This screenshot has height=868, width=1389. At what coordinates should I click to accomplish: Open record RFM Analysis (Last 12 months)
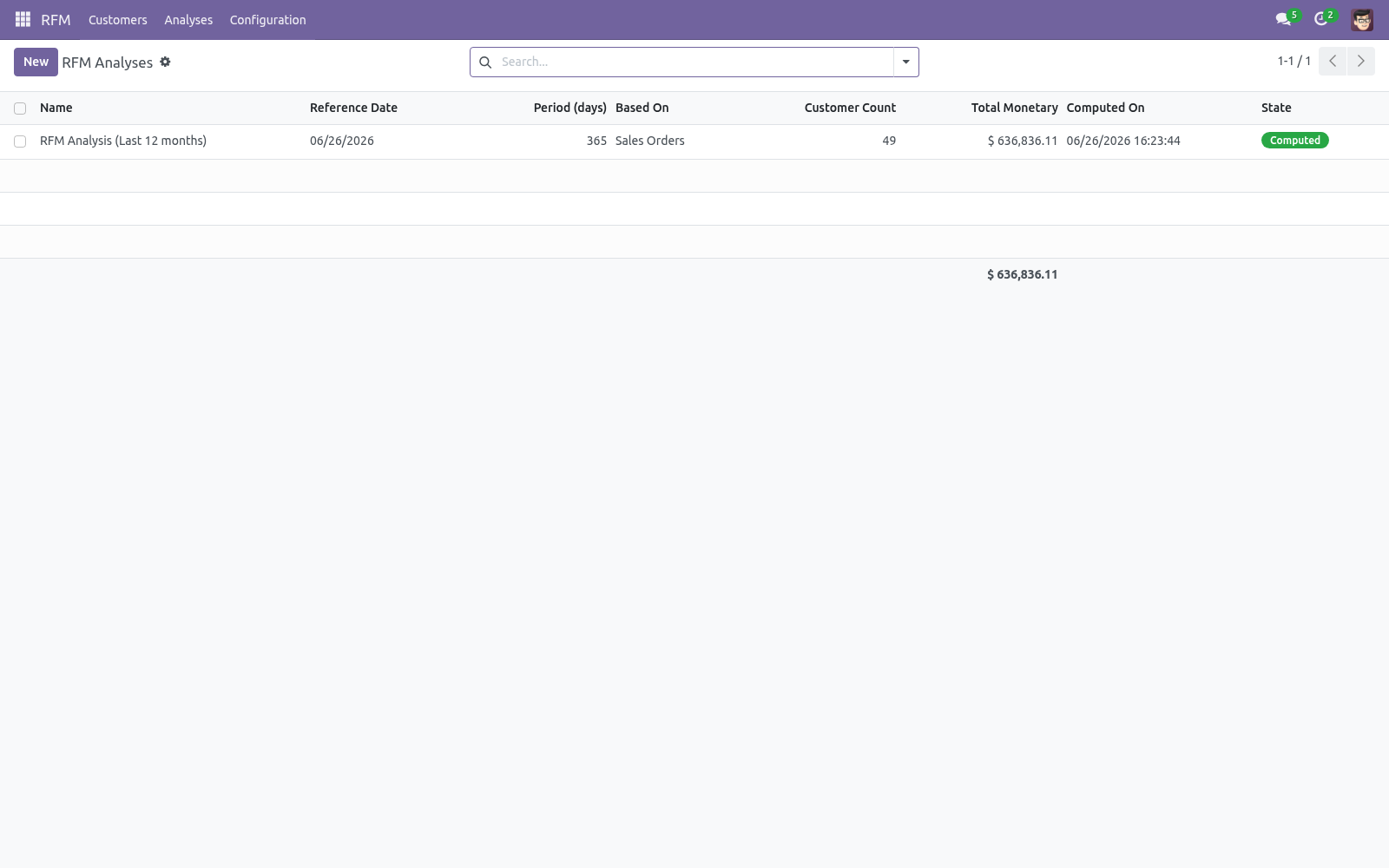click(x=123, y=141)
